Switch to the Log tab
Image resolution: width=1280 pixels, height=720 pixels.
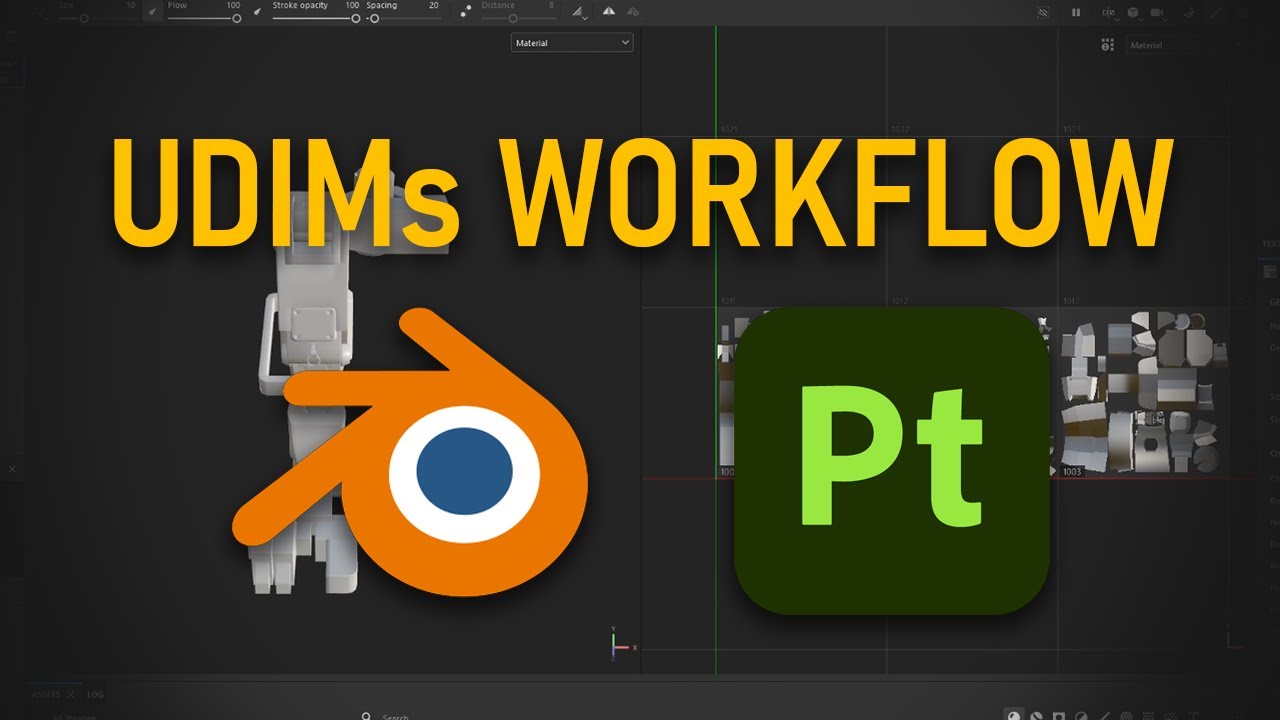(95, 694)
